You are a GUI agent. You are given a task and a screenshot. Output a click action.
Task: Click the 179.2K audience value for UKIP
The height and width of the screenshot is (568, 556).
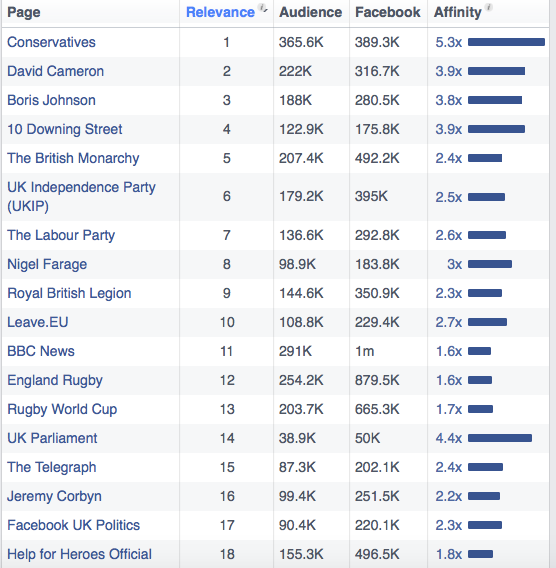(x=301, y=197)
